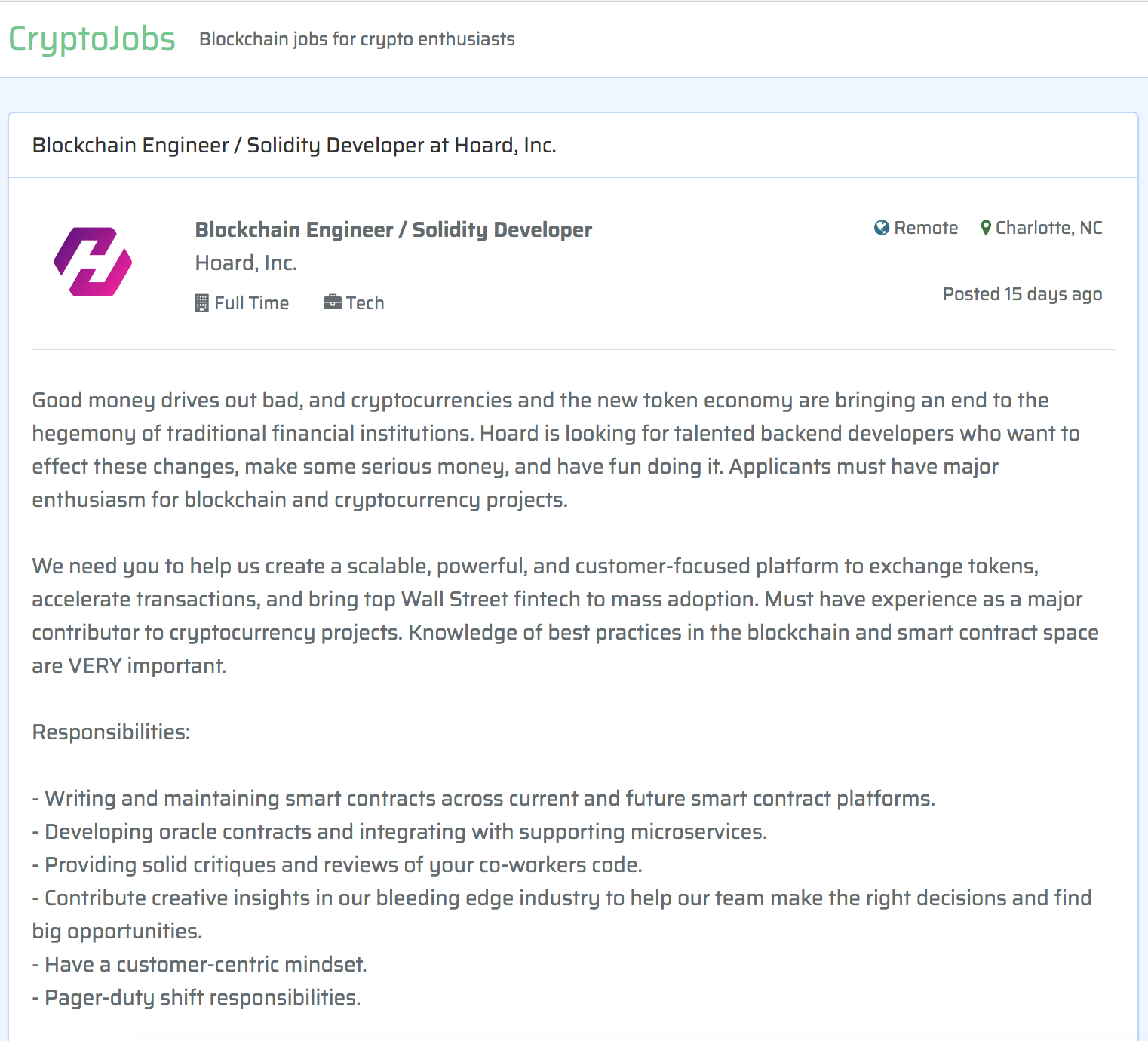Click the Developing oracle contracts bullet

pyautogui.click(x=400, y=831)
